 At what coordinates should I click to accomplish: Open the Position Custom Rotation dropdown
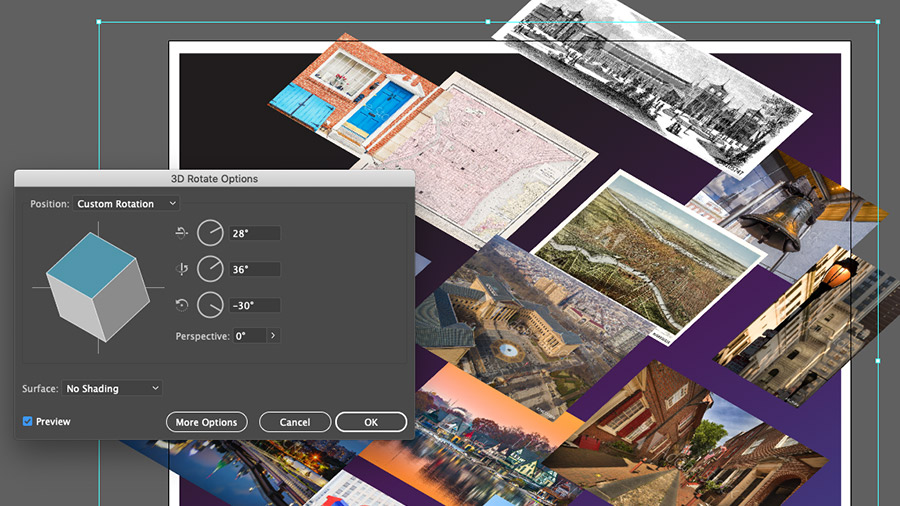(126, 204)
